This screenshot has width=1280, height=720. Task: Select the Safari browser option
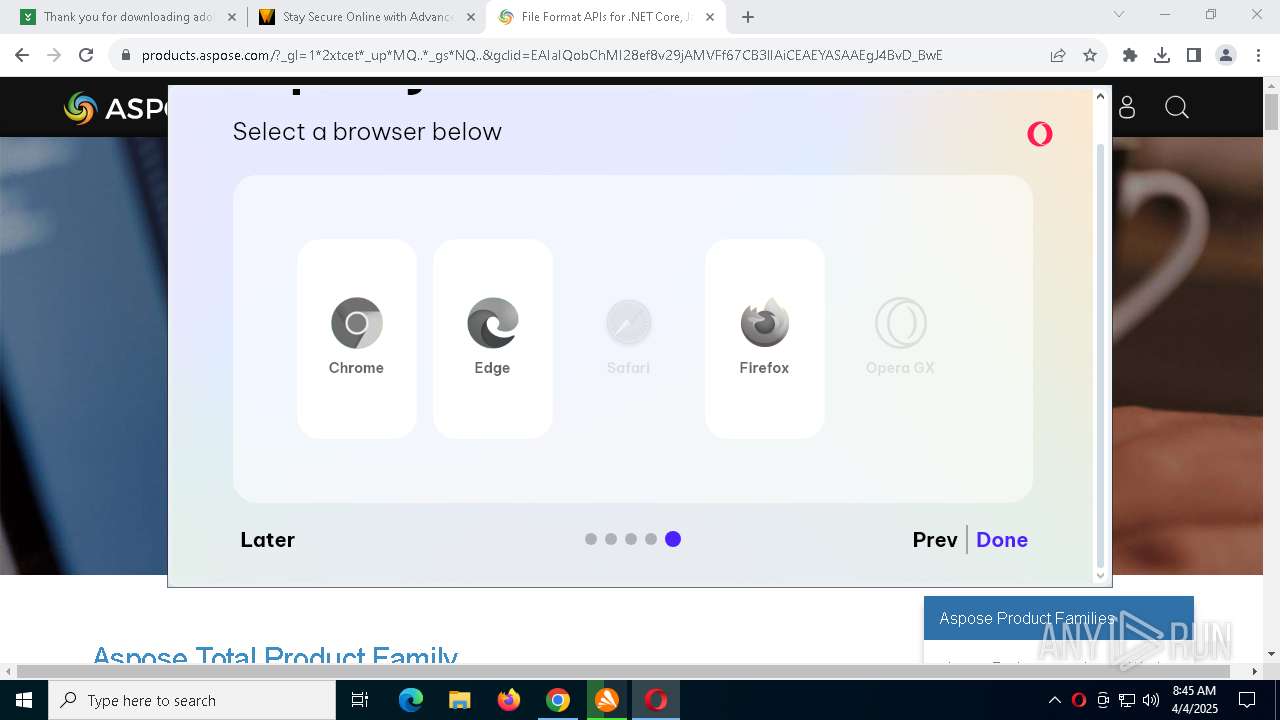[x=629, y=338]
